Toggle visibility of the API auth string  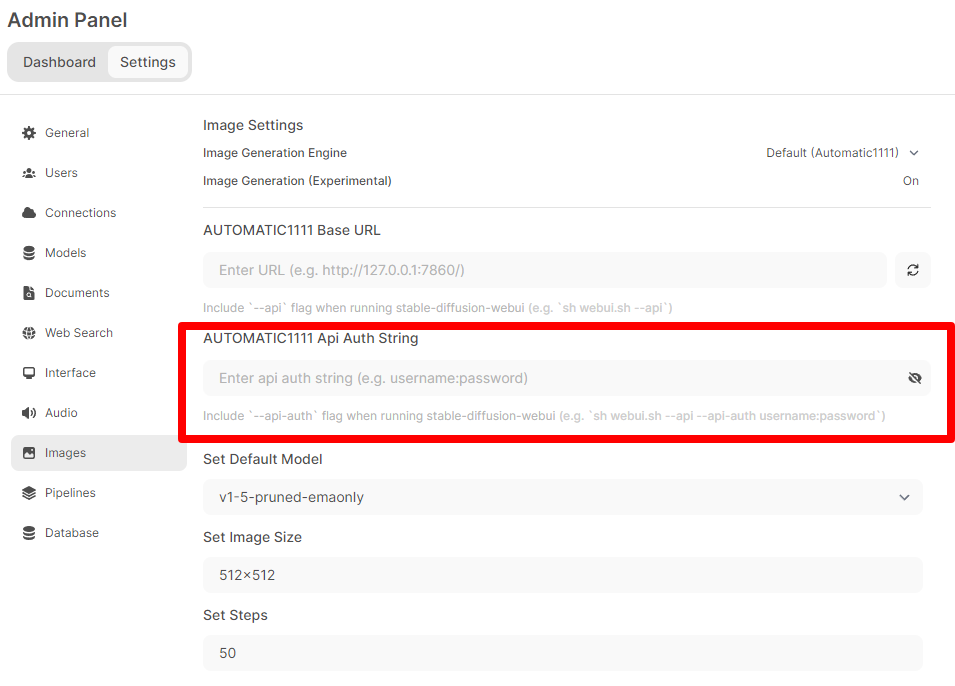coord(914,378)
